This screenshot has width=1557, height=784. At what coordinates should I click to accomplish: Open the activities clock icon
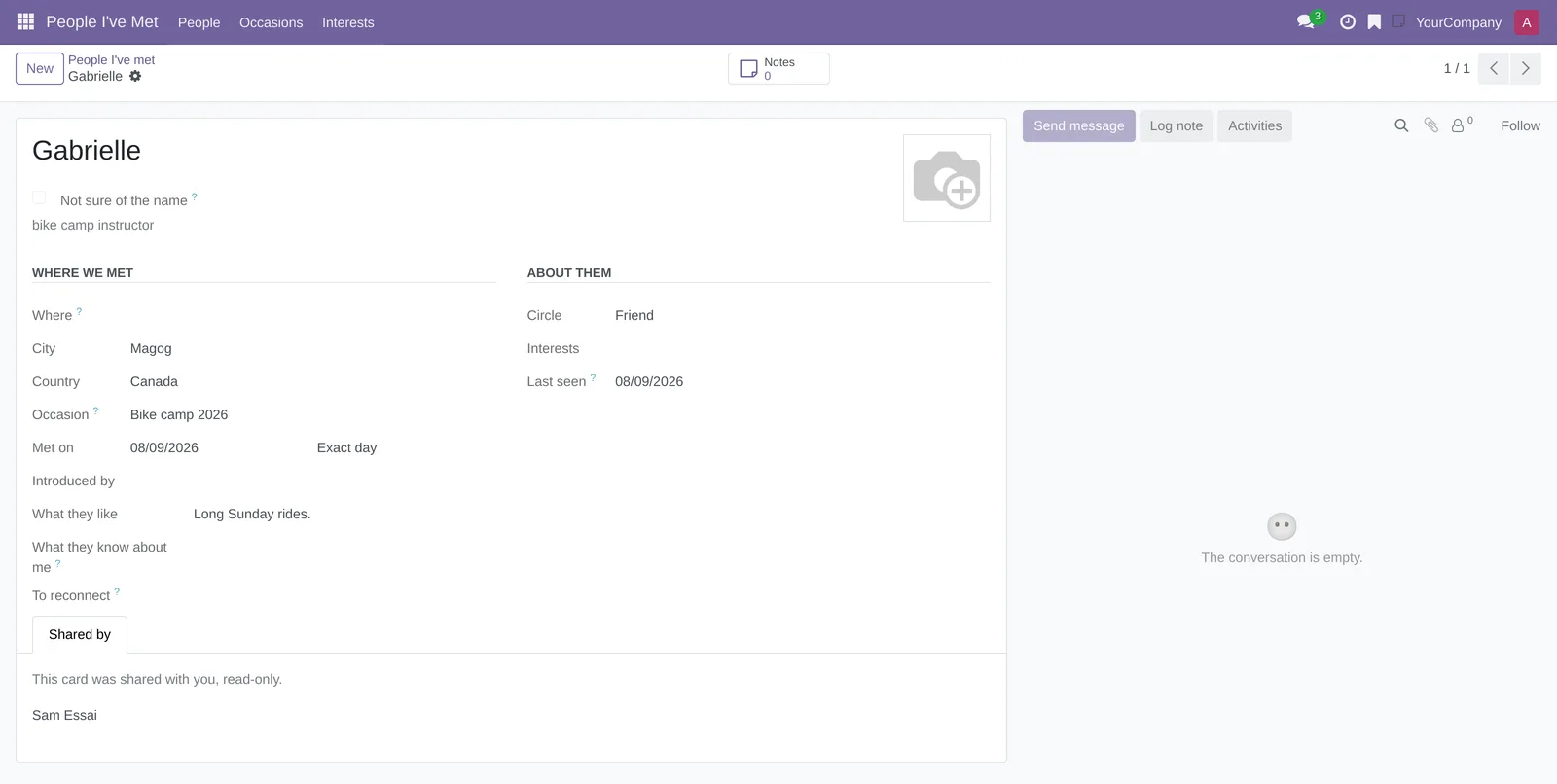point(1348,21)
